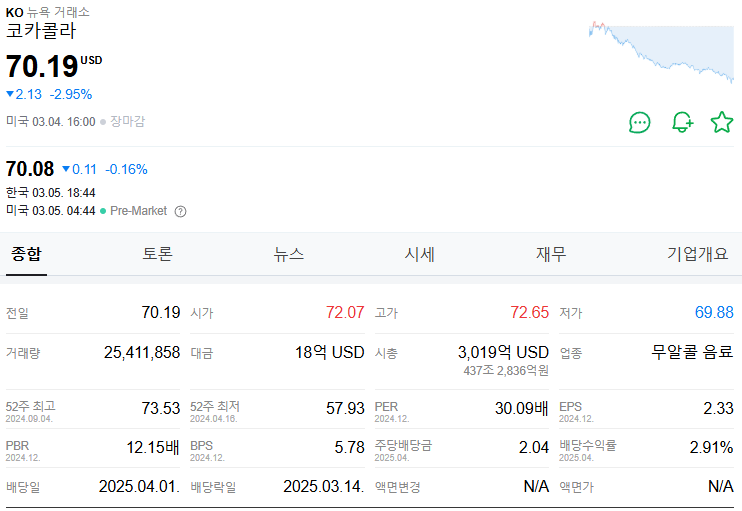Click the 한국 03.05. 18:44 timestamp
742x511 pixels.
click(51, 193)
